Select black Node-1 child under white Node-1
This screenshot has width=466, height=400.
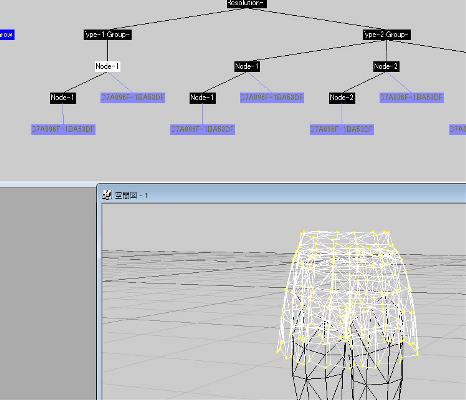click(x=63, y=98)
